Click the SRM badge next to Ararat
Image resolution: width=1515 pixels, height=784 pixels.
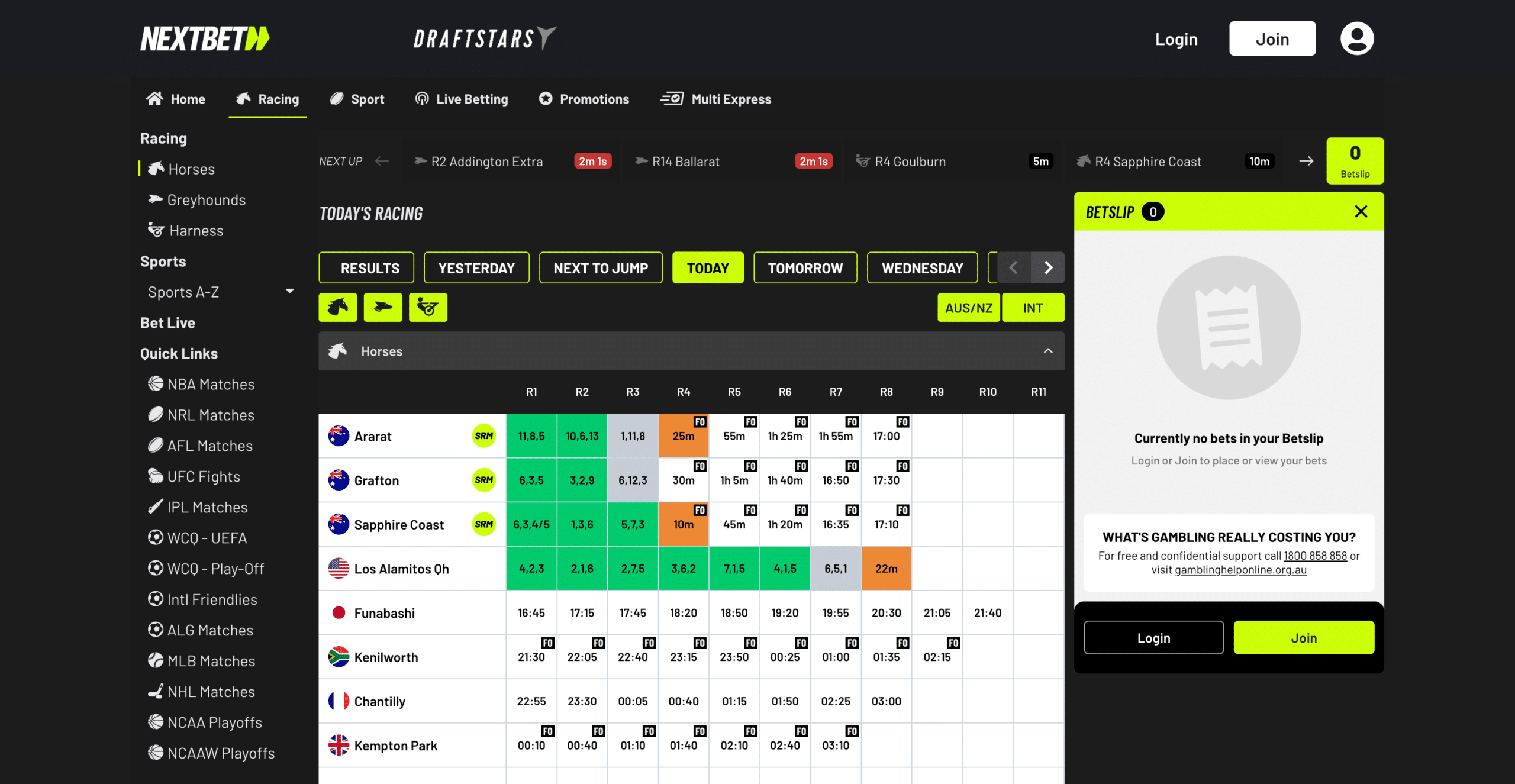point(483,436)
